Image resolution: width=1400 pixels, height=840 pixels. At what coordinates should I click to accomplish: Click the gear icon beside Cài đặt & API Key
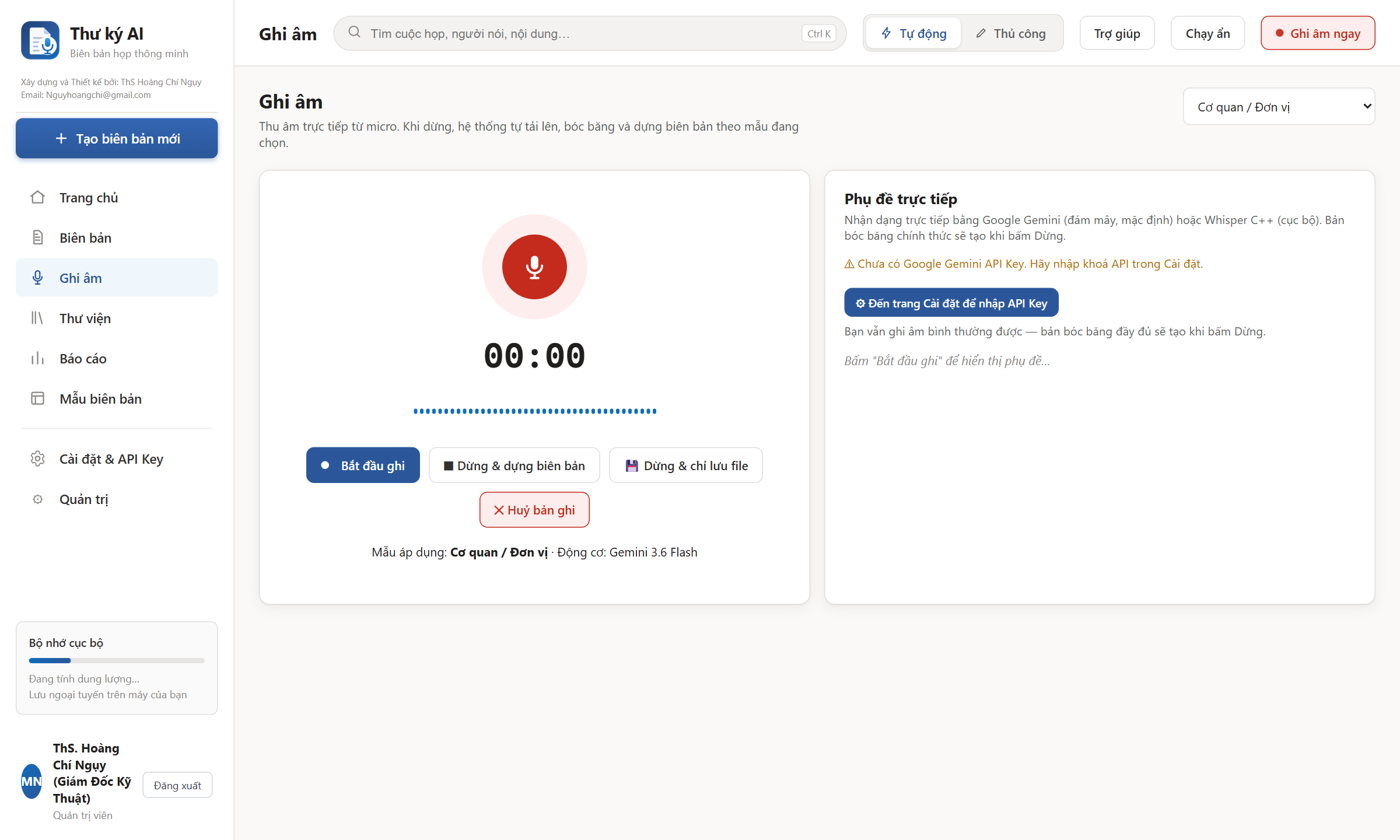click(x=37, y=459)
